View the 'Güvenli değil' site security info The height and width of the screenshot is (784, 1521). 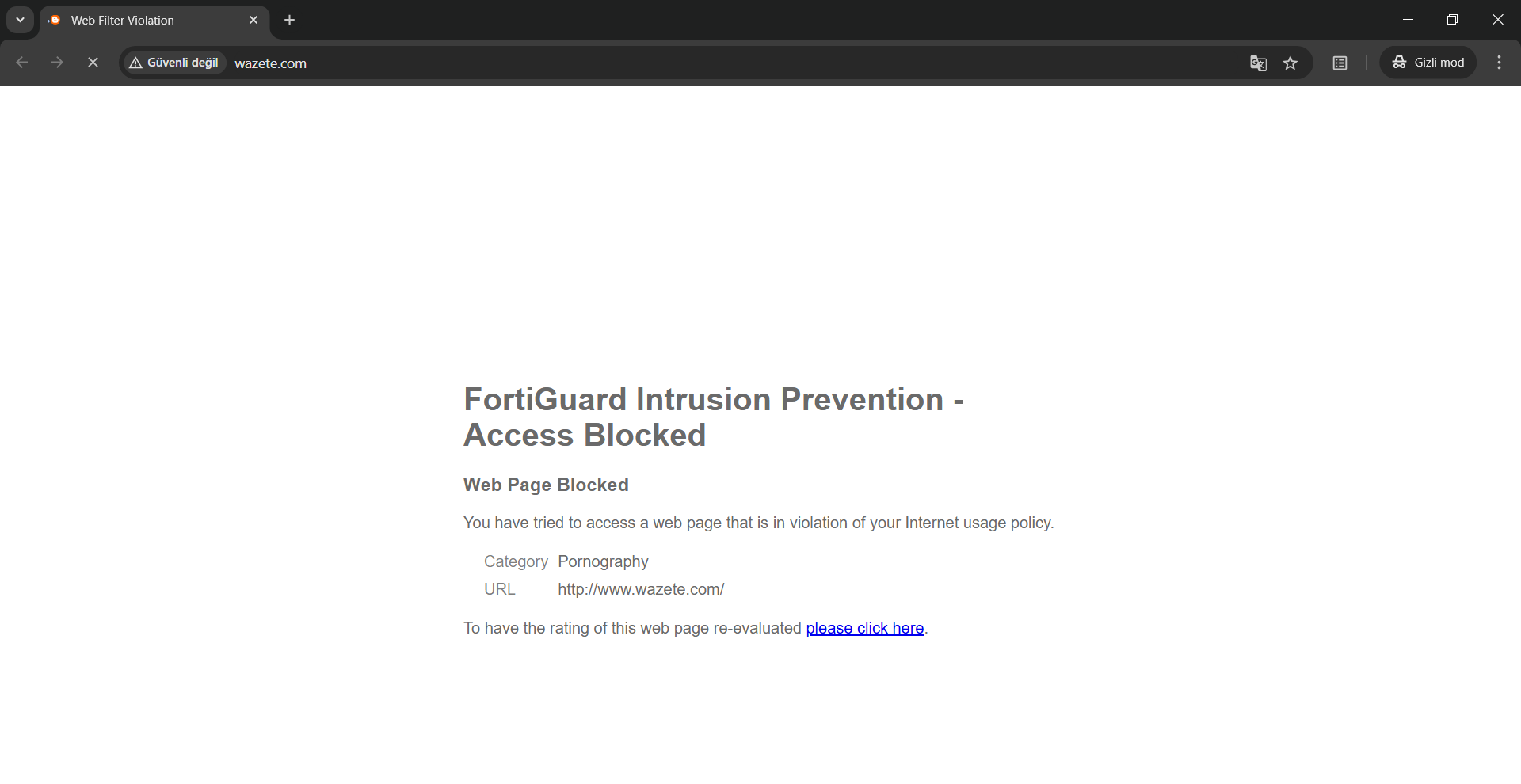tap(174, 63)
